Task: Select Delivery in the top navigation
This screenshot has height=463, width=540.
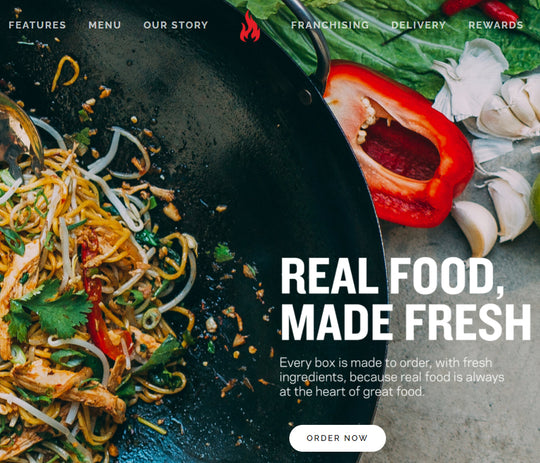Action: [418, 25]
